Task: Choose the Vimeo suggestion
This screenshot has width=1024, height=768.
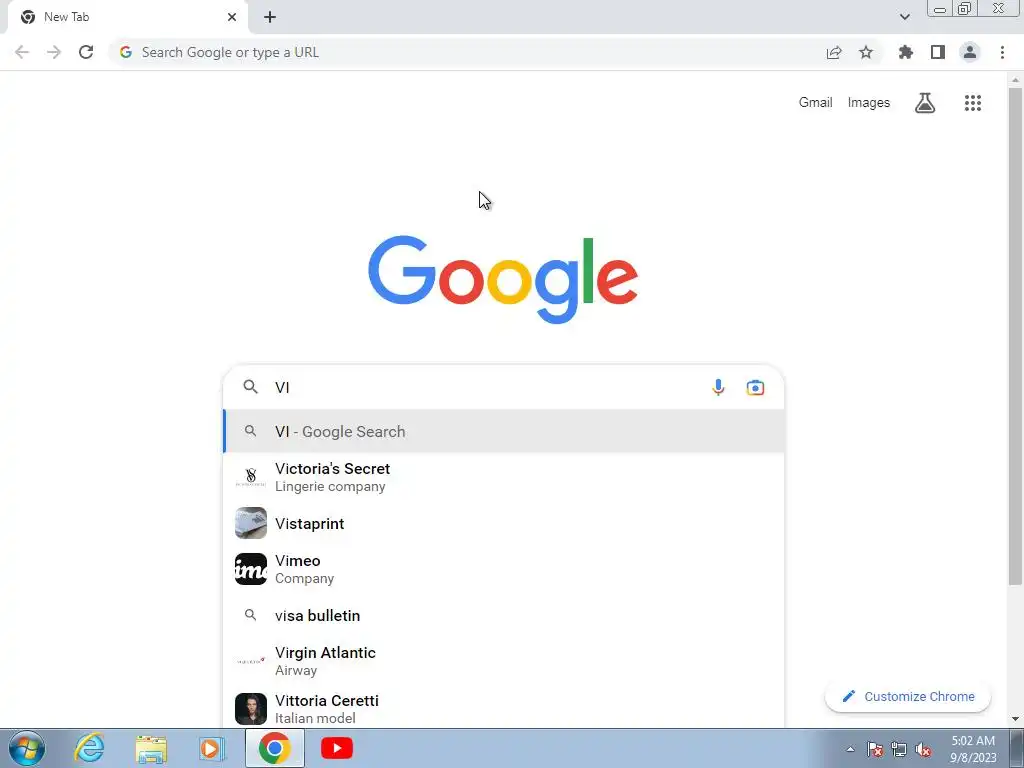Action: coord(504,569)
